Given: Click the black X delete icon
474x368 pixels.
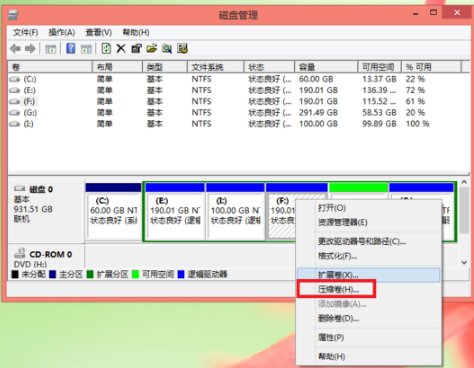Looking at the screenshot, I should click(121, 49).
